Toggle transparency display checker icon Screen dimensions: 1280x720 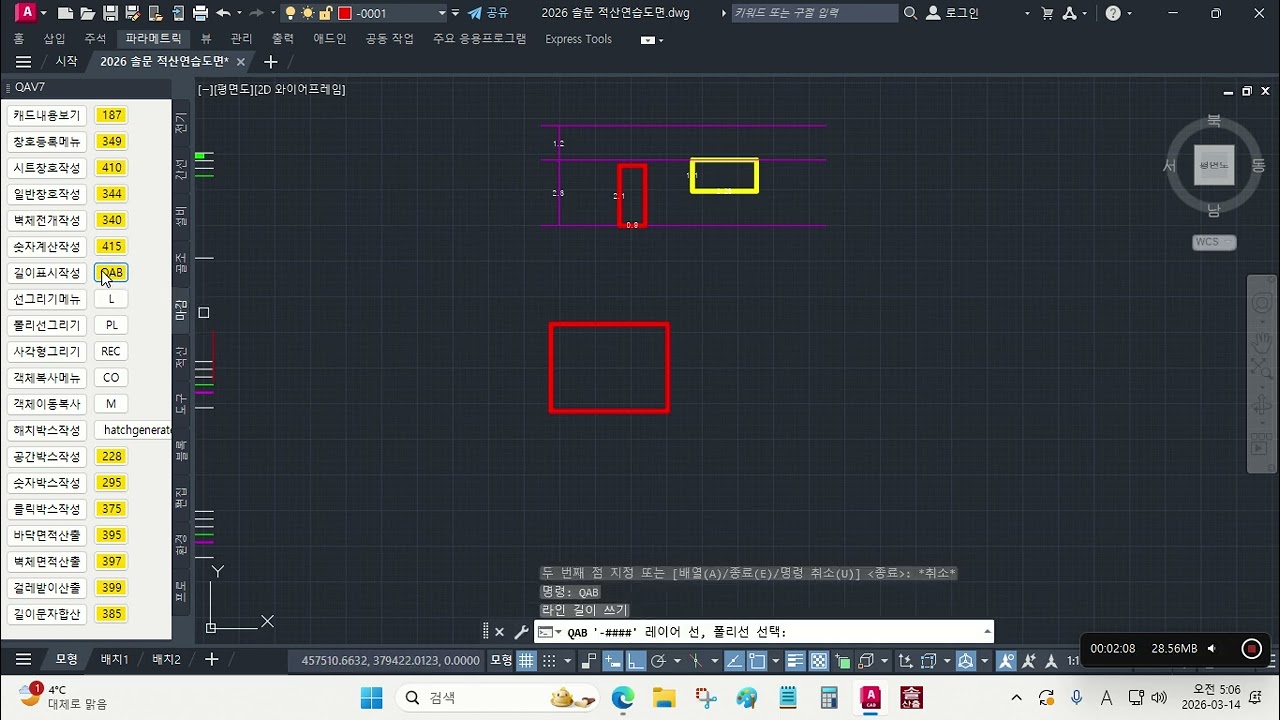[x=818, y=661]
